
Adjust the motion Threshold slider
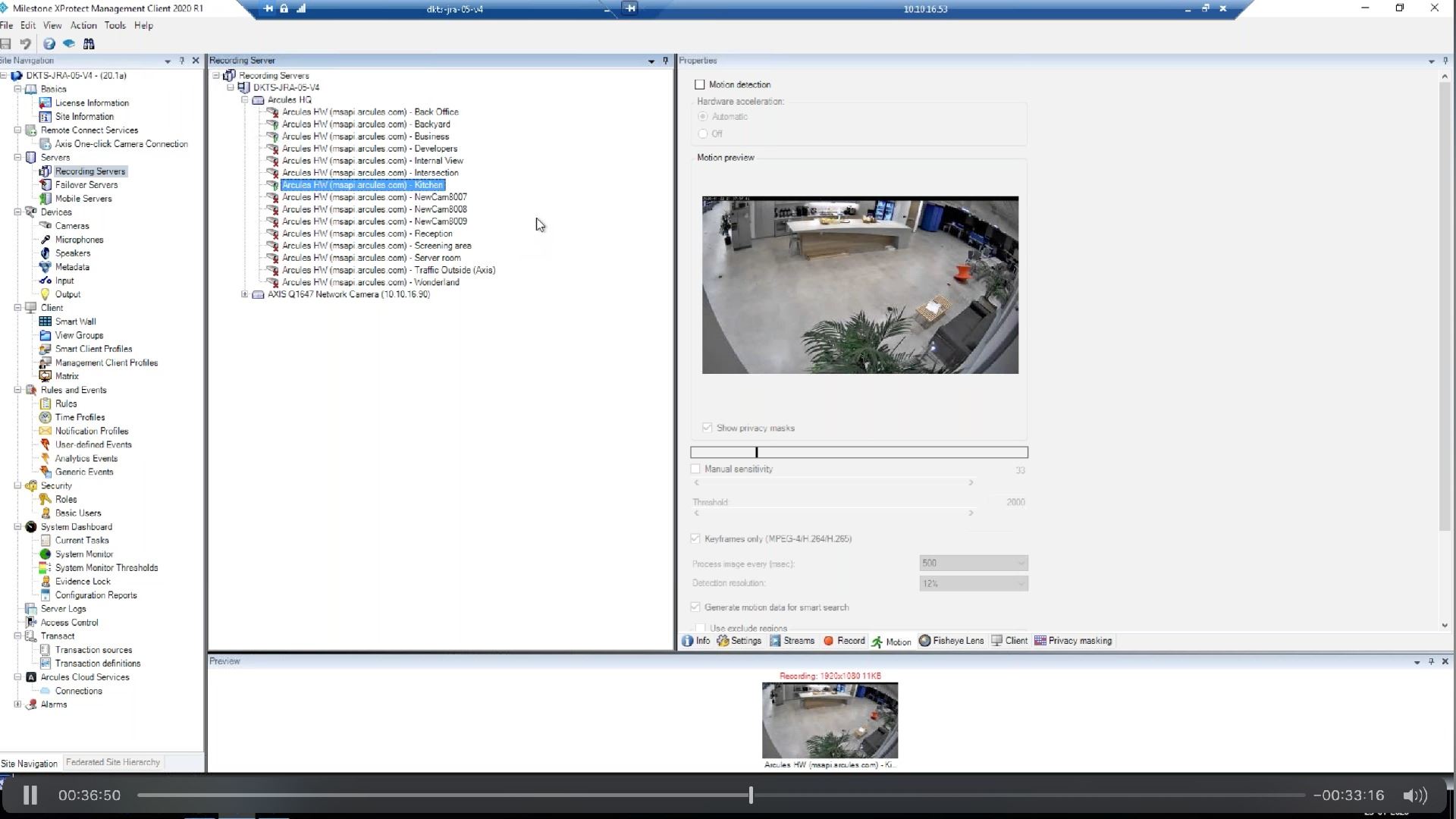[833, 513]
